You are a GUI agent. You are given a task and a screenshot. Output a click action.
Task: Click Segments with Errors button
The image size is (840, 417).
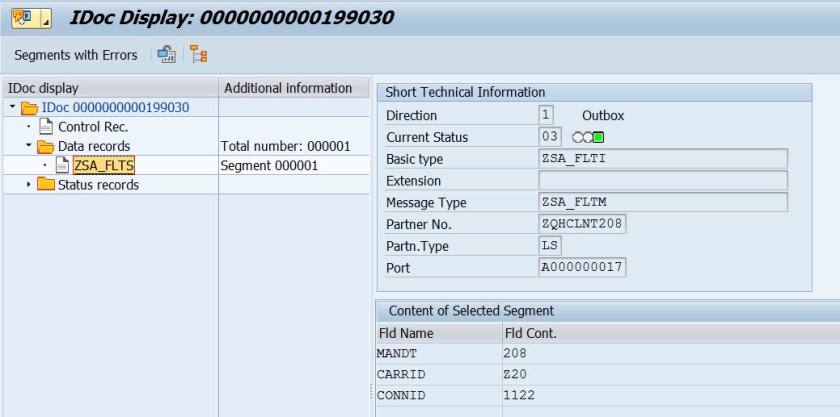76,55
